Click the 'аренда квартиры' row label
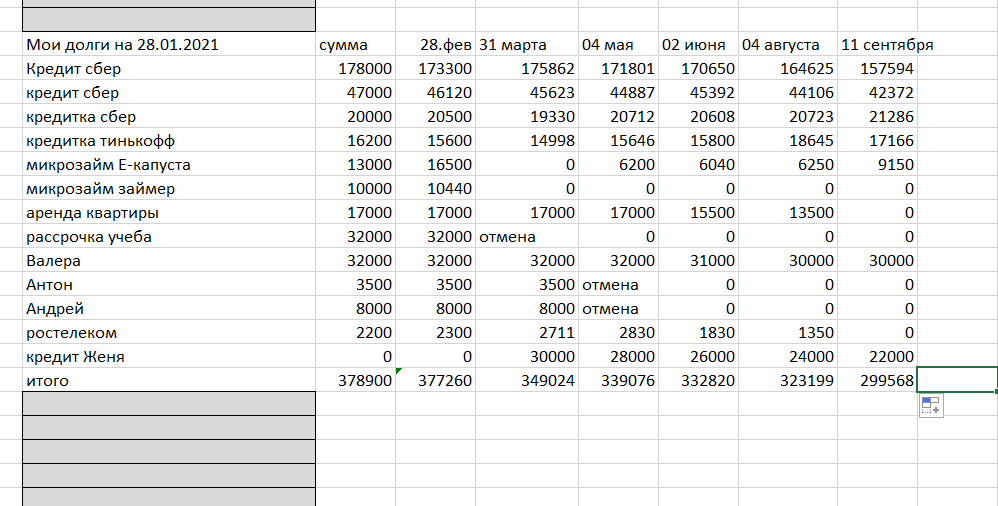The image size is (998, 506). pyautogui.click(x=169, y=213)
